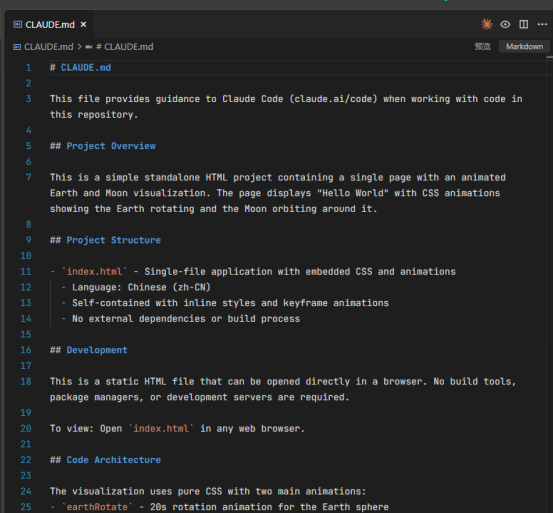Click line number 18 in gutter
This screenshot has height=513, width=554.
tap(26, 381)
